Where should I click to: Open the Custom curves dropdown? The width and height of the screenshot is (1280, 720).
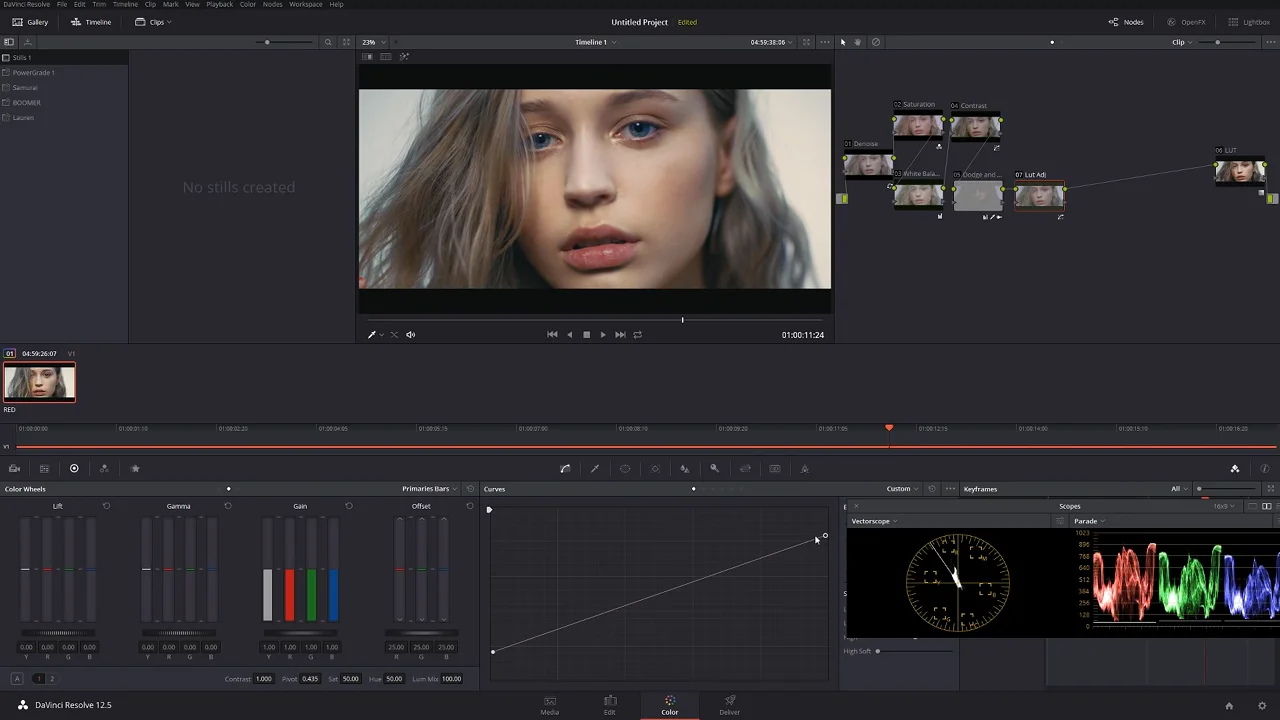tap(902, 489)
